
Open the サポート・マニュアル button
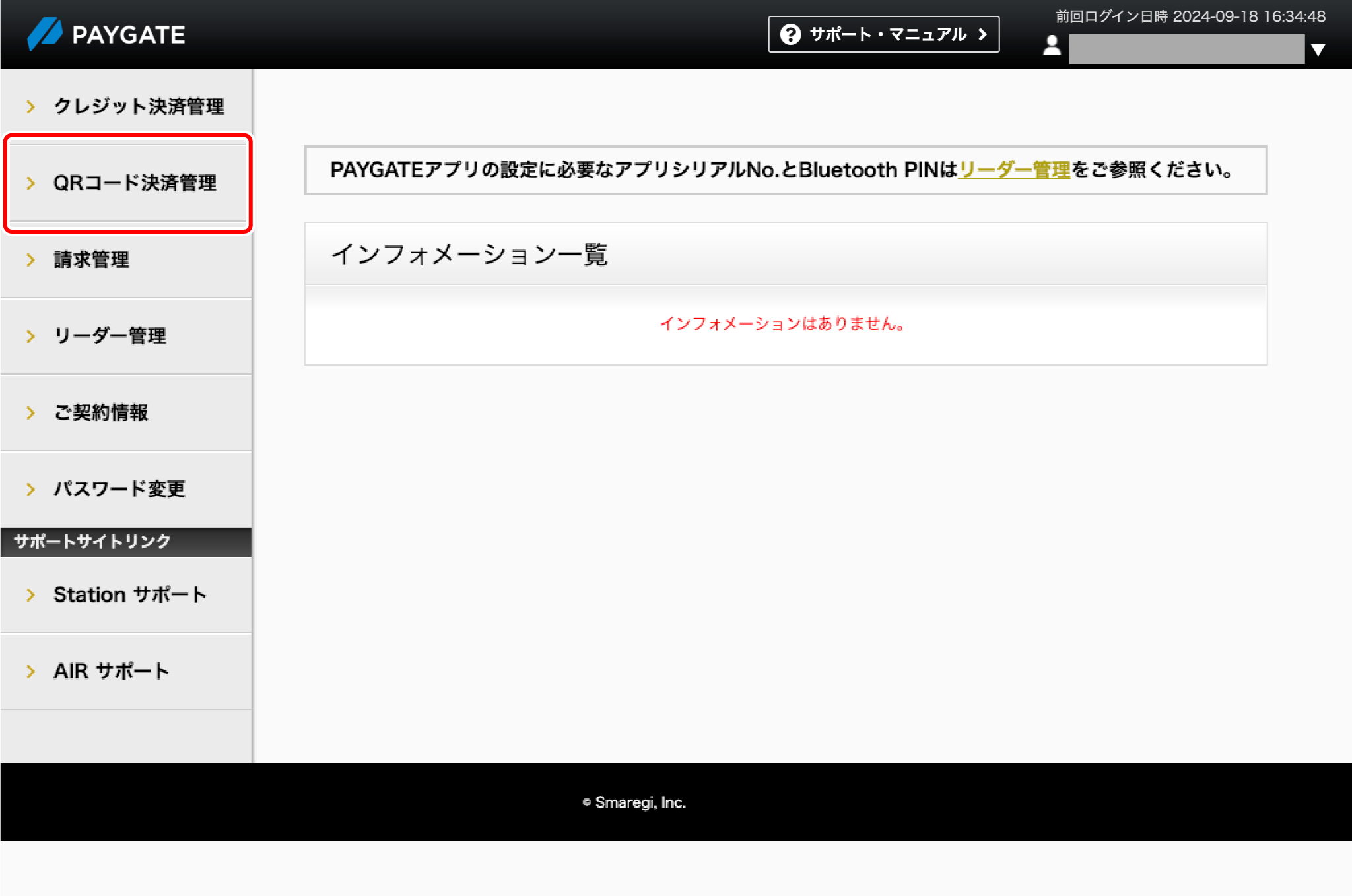[885, 34]
